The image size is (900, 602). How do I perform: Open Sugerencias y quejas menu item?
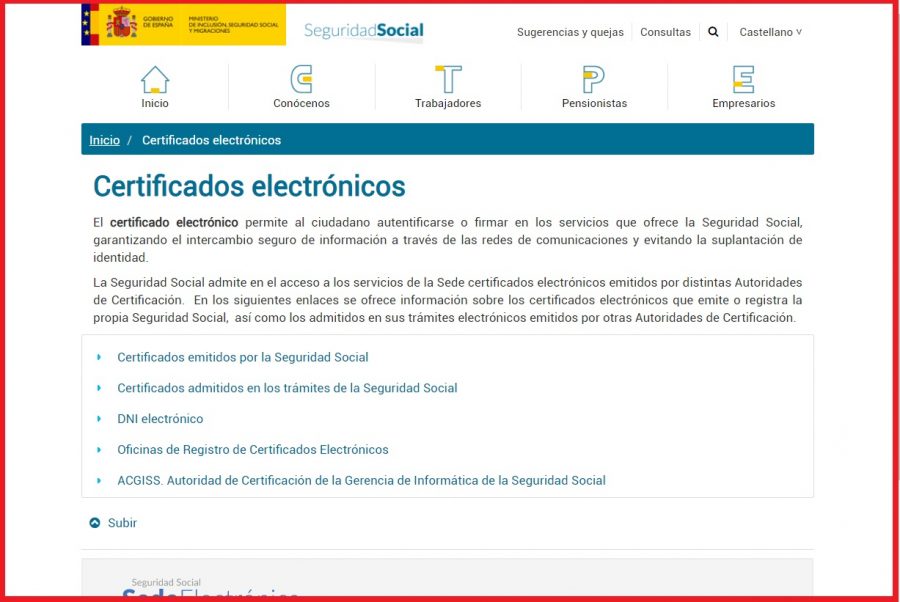coord(570,32)
